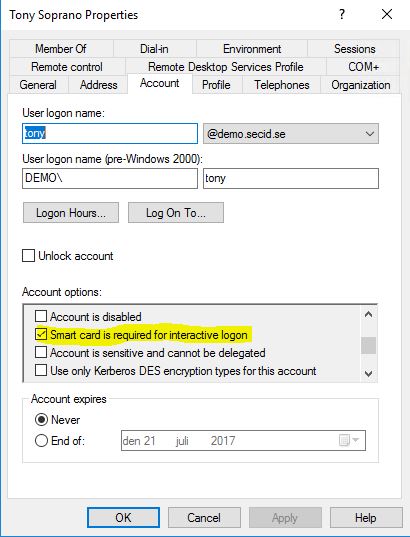Click the Logon Hours... button
Screen dimensions: 410x537
(71, 213)
